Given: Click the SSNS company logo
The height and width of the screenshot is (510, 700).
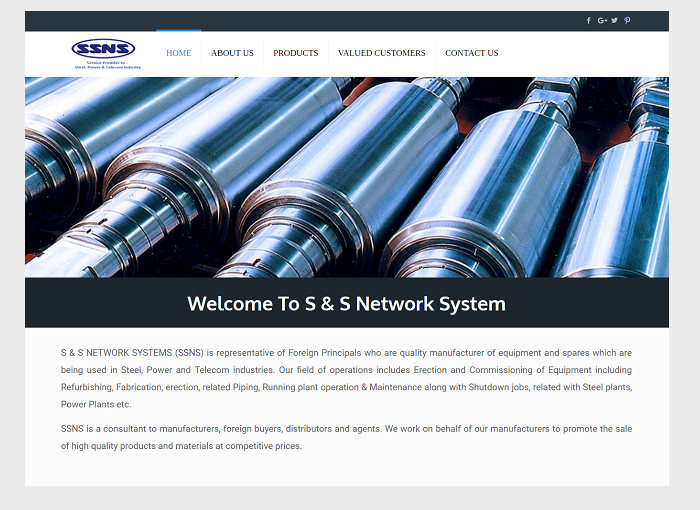Looking at the screenshot, I should click(106, 54).
